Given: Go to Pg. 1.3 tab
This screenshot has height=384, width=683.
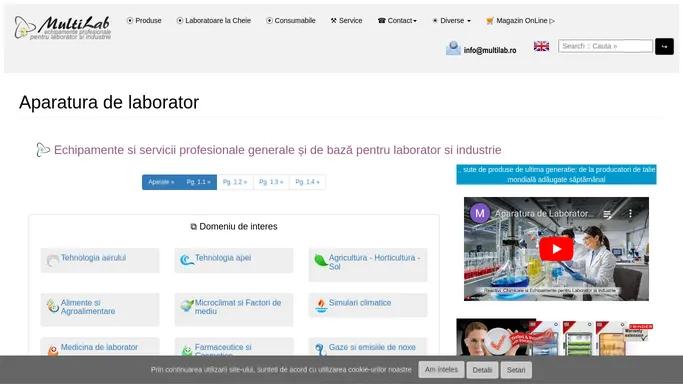Looking at the screenshot, I should point(271,182).
